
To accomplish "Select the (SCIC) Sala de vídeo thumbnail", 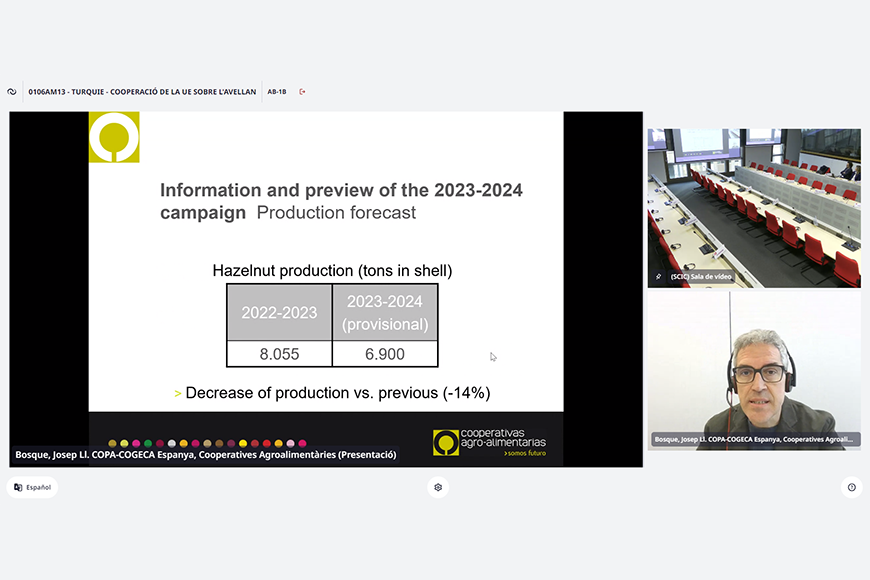I will click(754, 208).
